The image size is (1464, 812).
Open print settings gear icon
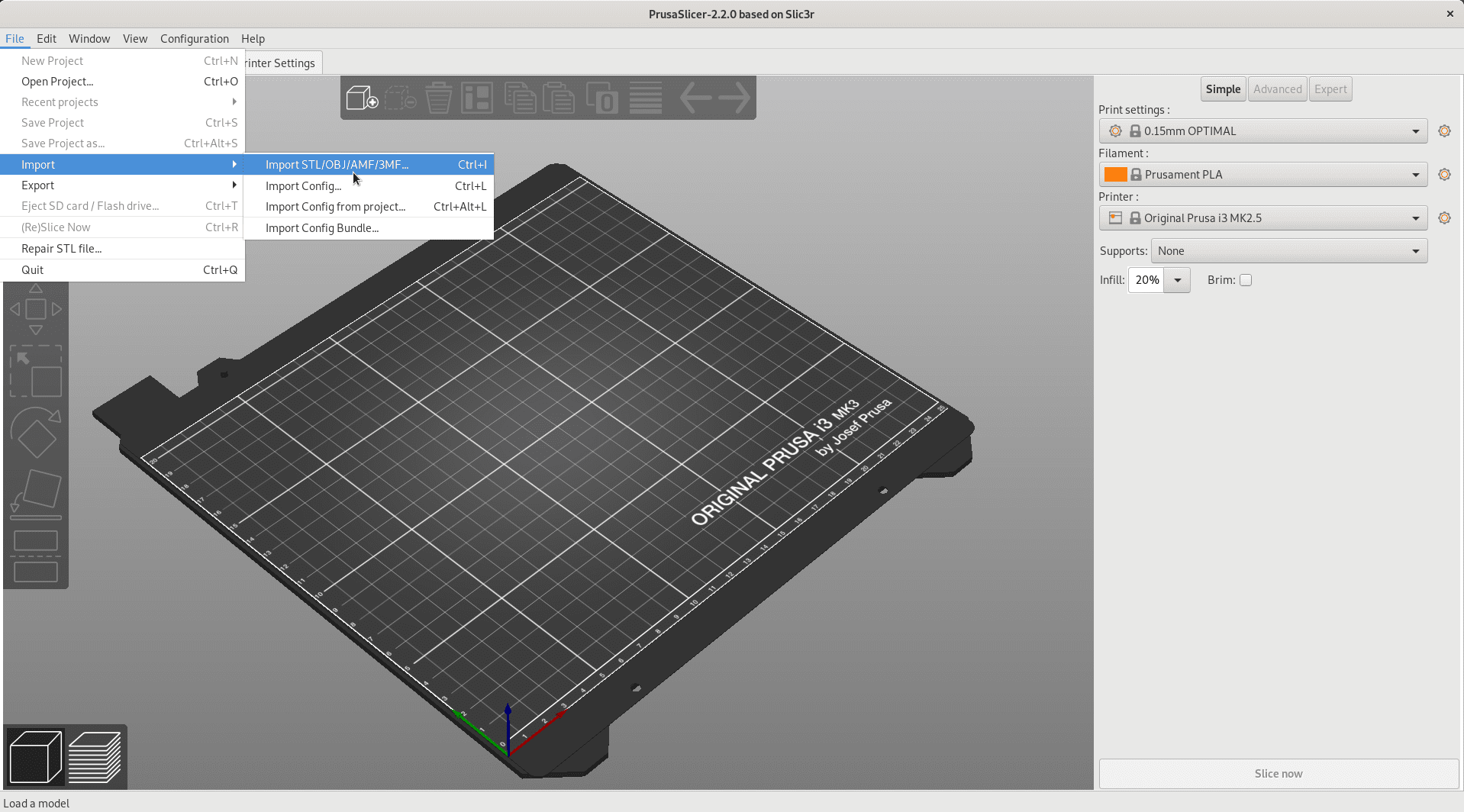point(1444,131)
